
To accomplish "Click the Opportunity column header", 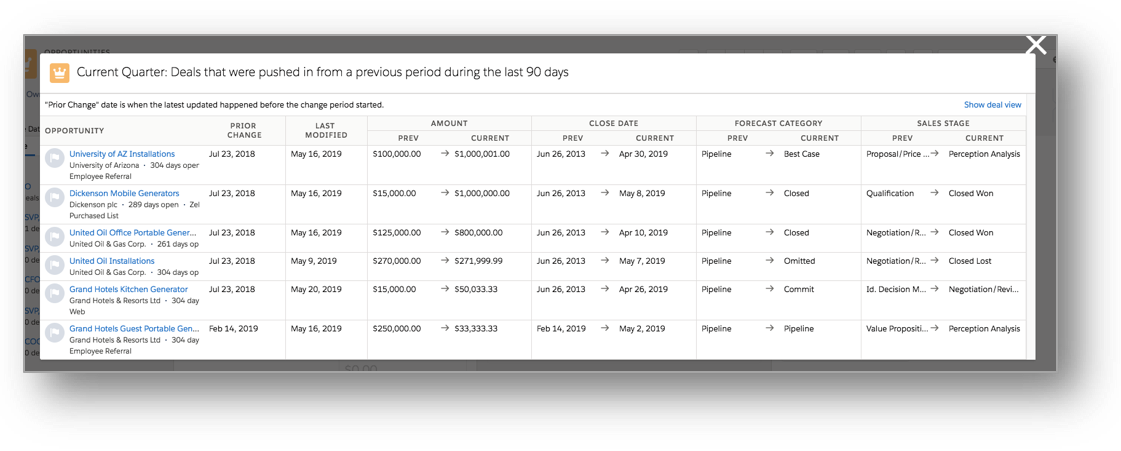I will click(74, 131).
